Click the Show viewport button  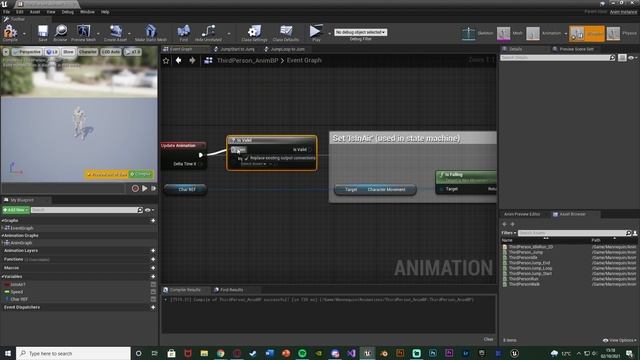pos(68,52)
